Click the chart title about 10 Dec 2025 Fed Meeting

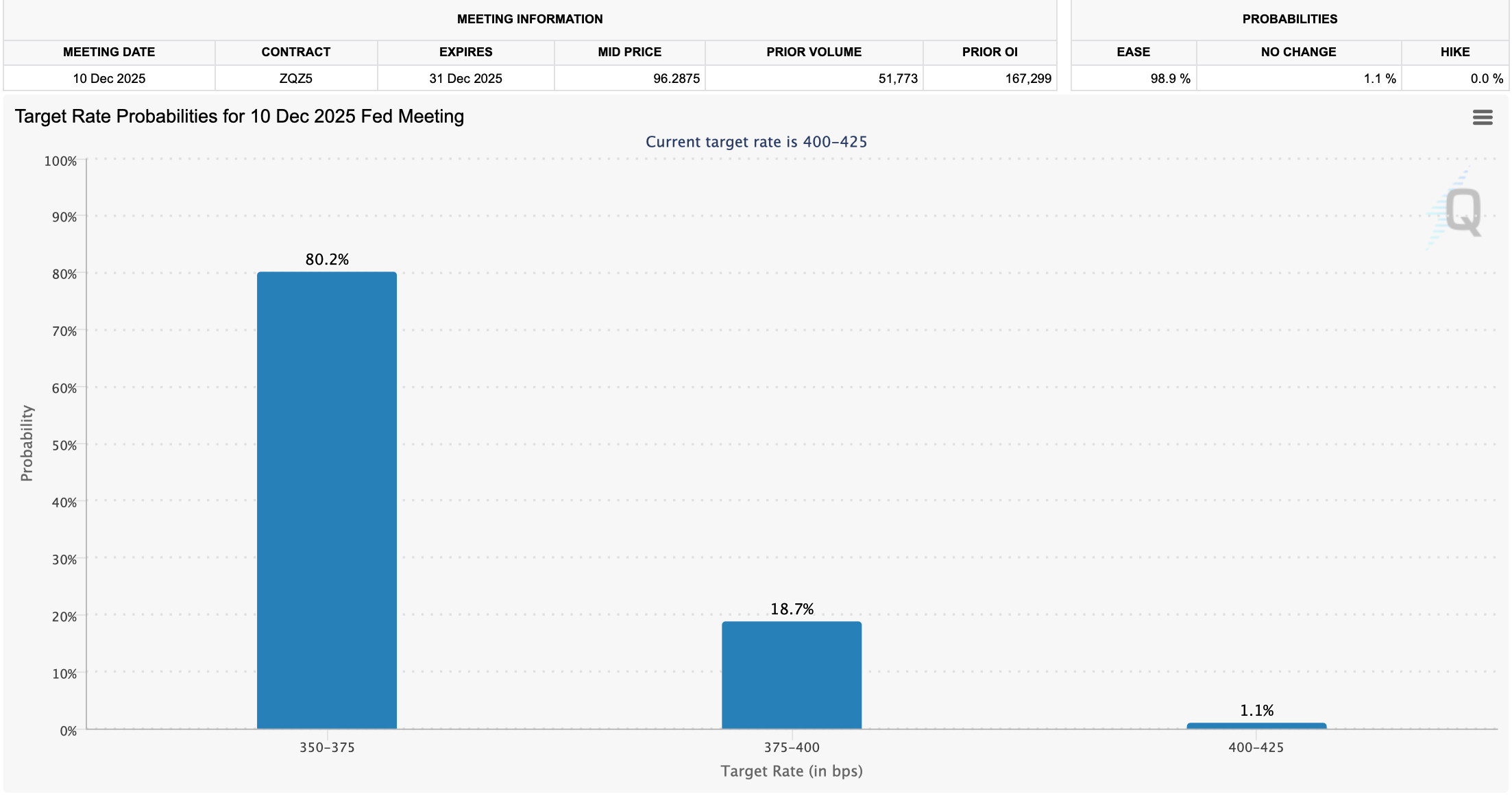tap(239, 117)
